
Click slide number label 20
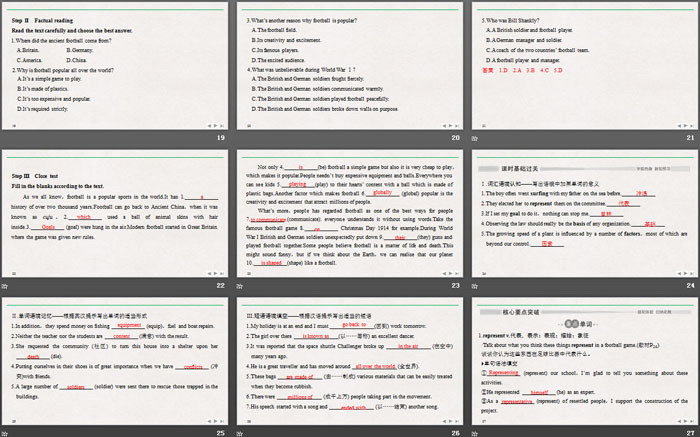(455, 138)
